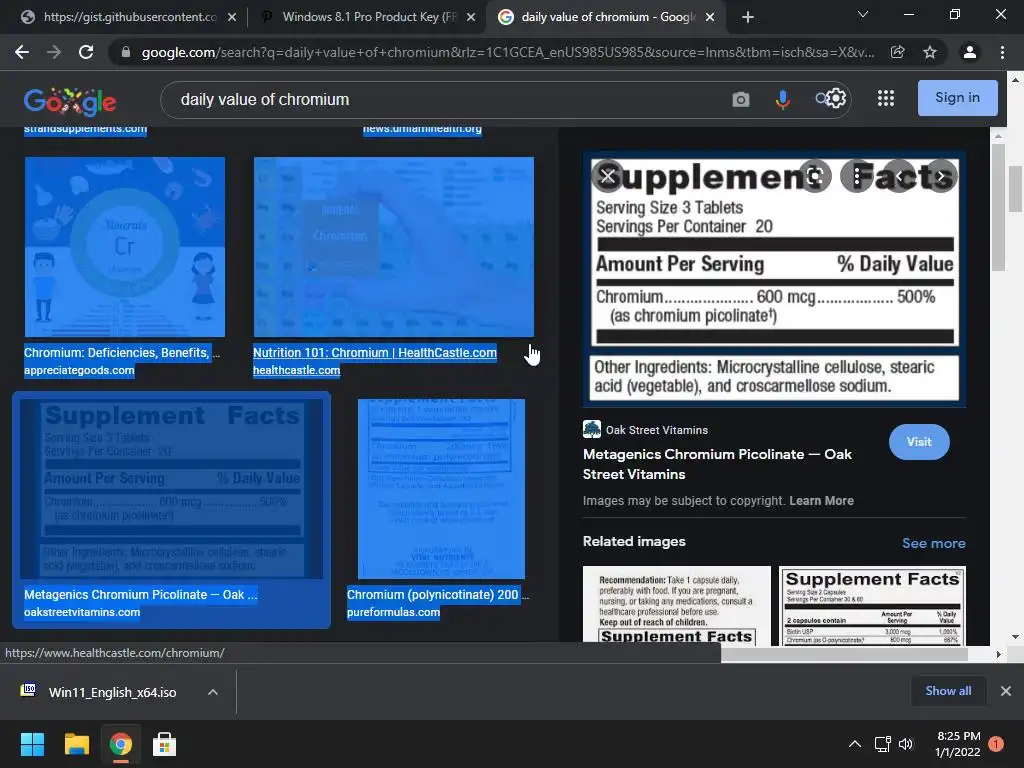Open Metagenics Chromium Picolinate preview title
1024x768 pixels.
[x=717, y=464]
